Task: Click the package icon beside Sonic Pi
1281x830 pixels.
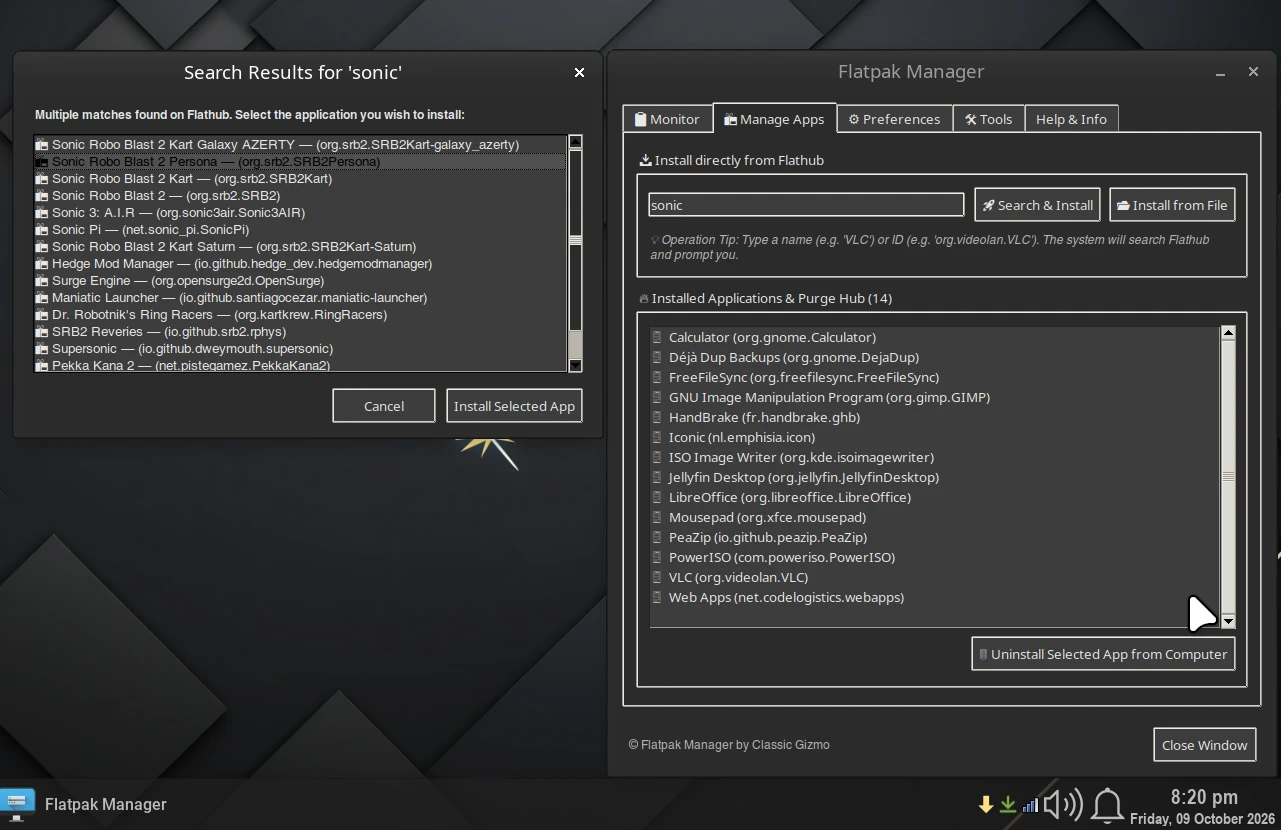Action: (42, 230)
